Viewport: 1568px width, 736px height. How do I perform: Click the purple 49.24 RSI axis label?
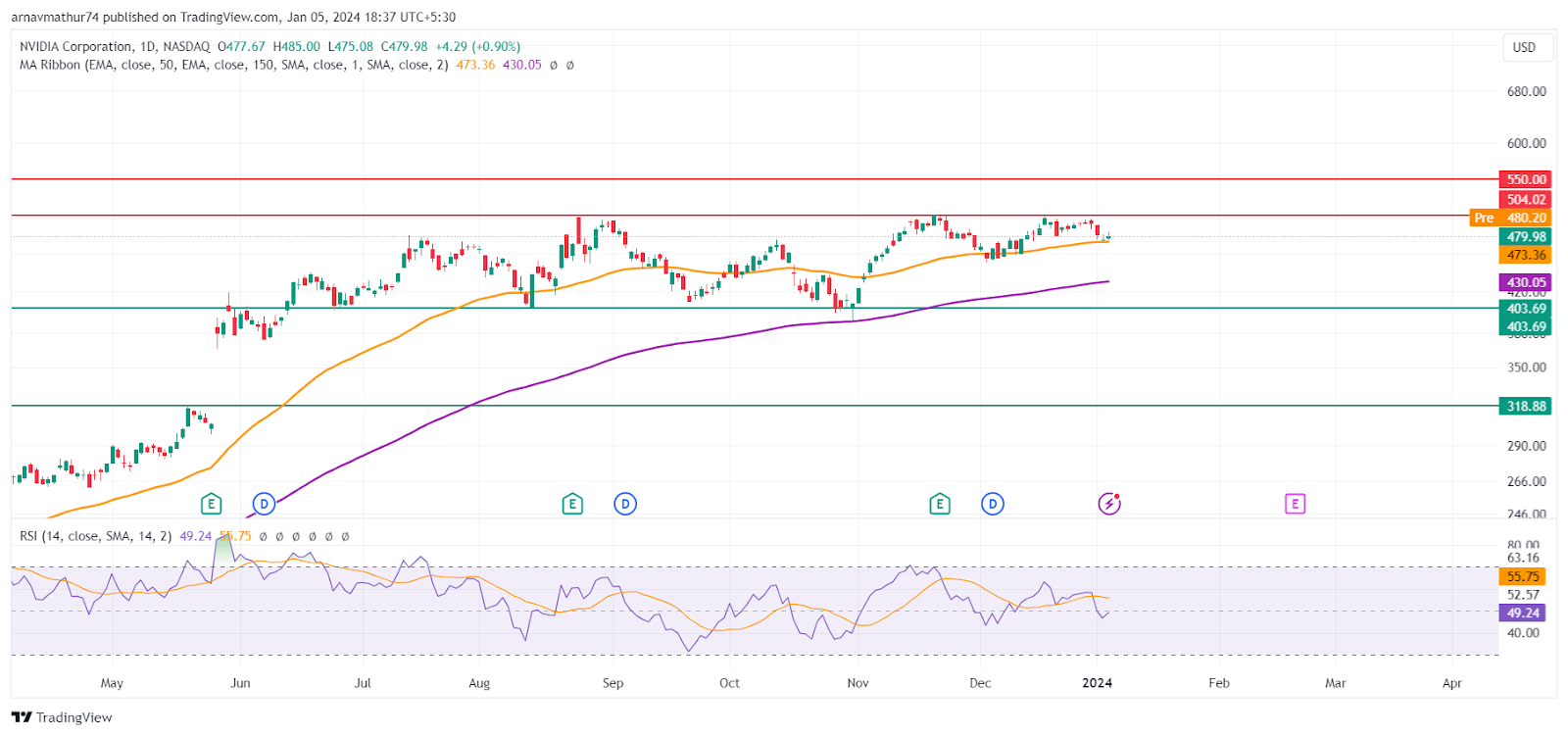click(x=1523, y=613)
